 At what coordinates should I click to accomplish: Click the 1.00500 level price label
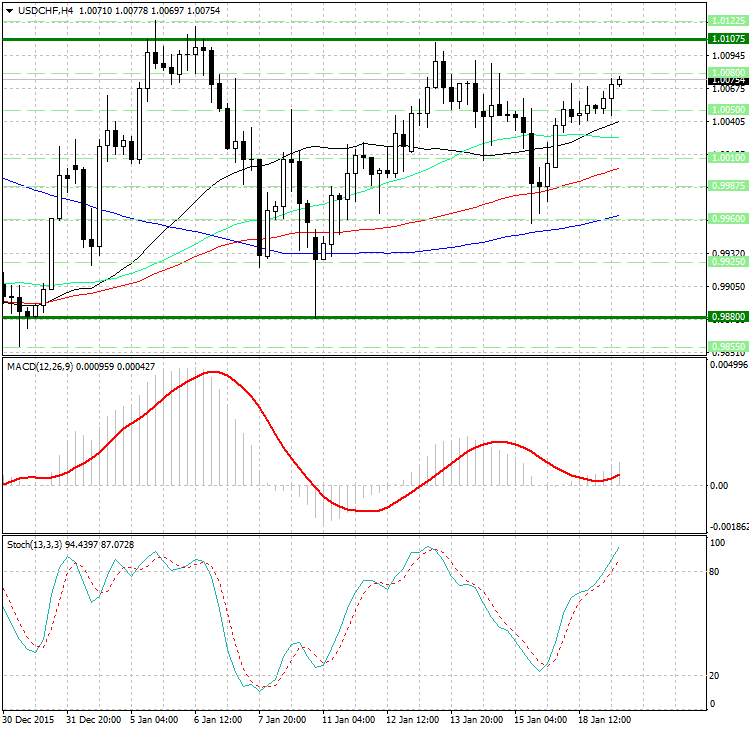[x=726, y=109]
